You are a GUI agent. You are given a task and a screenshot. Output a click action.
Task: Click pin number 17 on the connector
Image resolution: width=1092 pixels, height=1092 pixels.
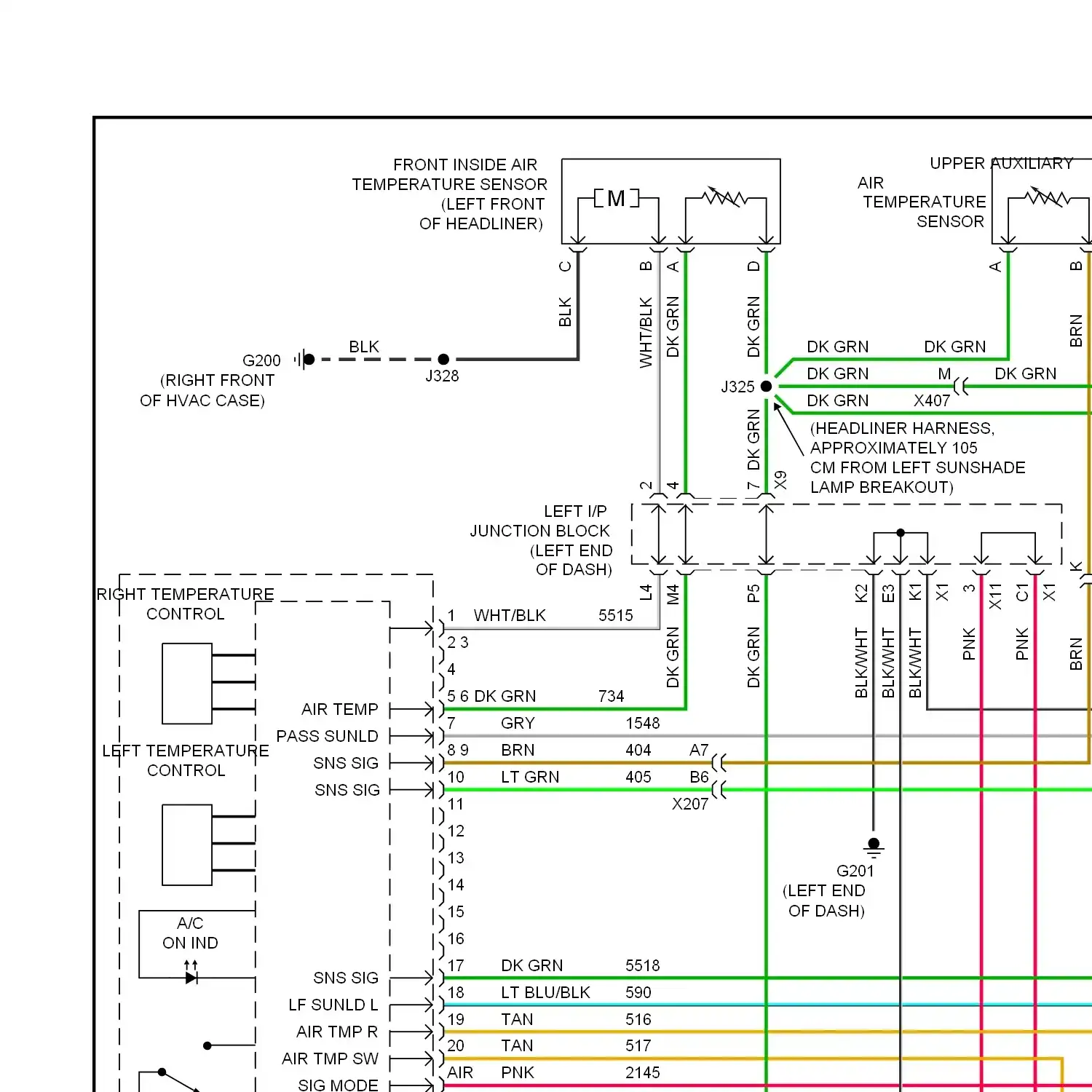click(456, 965)
